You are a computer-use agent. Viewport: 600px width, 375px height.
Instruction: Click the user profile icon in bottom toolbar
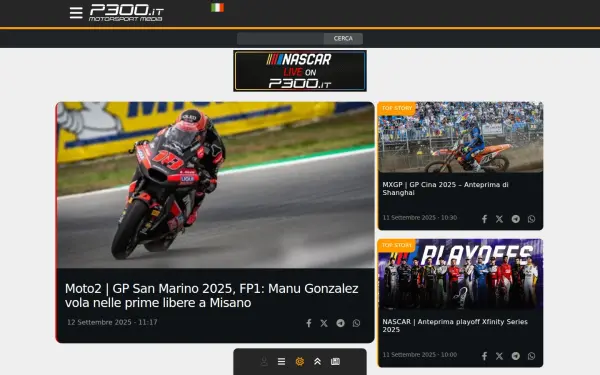click(264, 362)
